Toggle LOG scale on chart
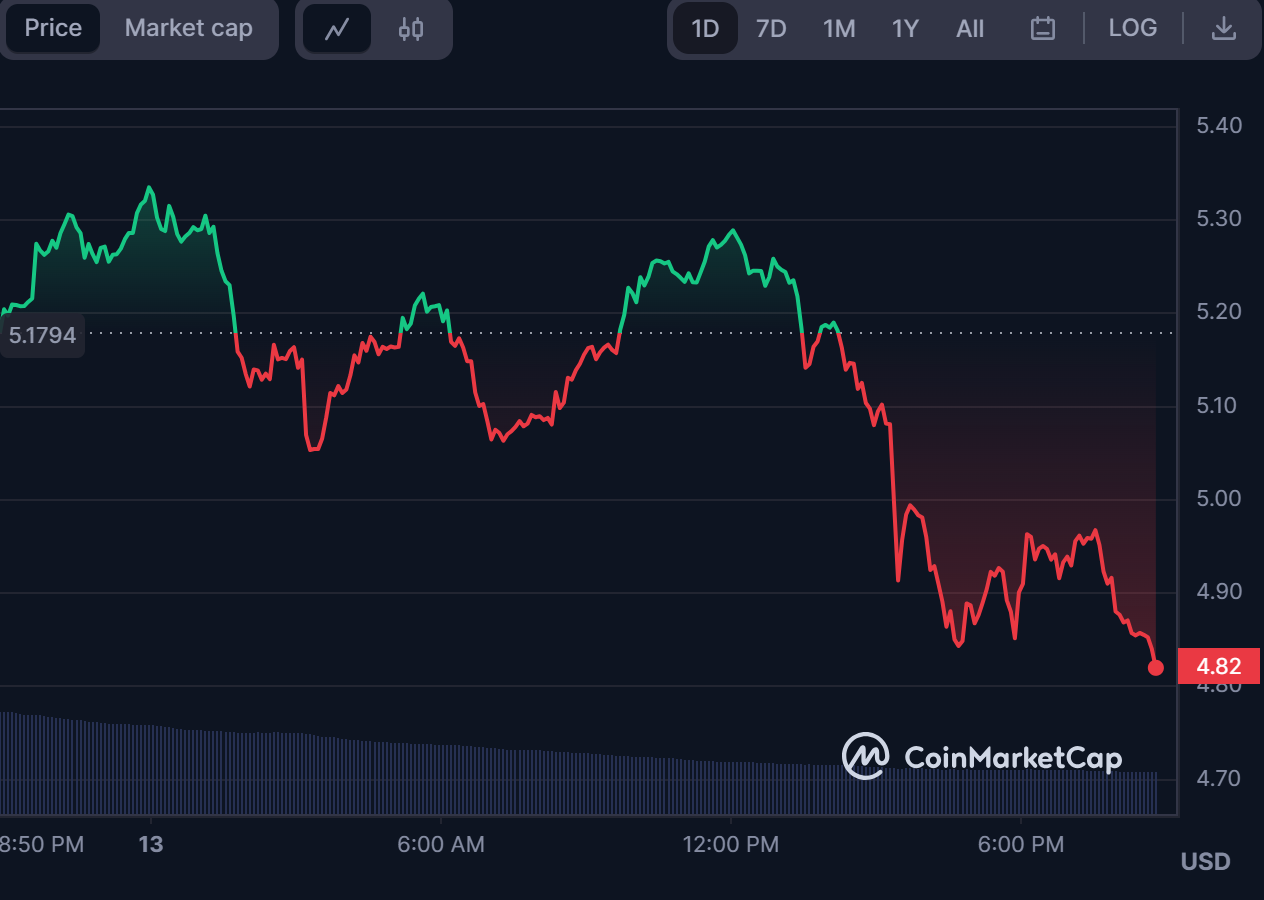 (1132, 29)
